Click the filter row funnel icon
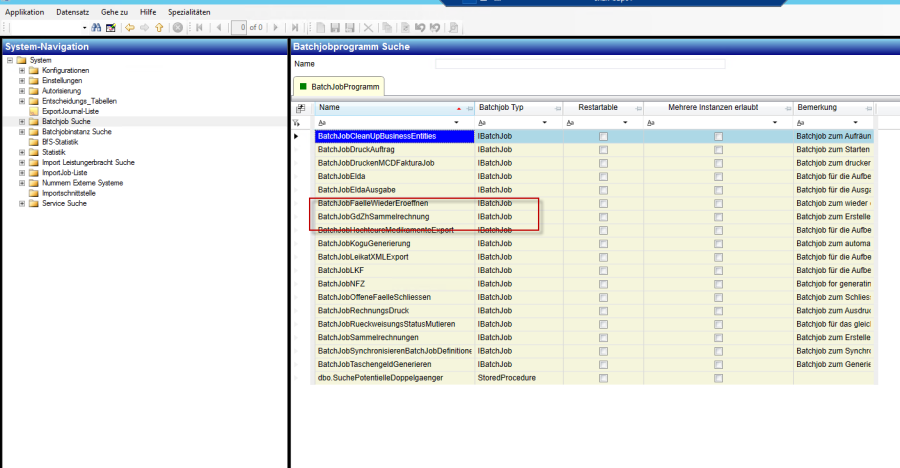 click(x=296, y=122)
